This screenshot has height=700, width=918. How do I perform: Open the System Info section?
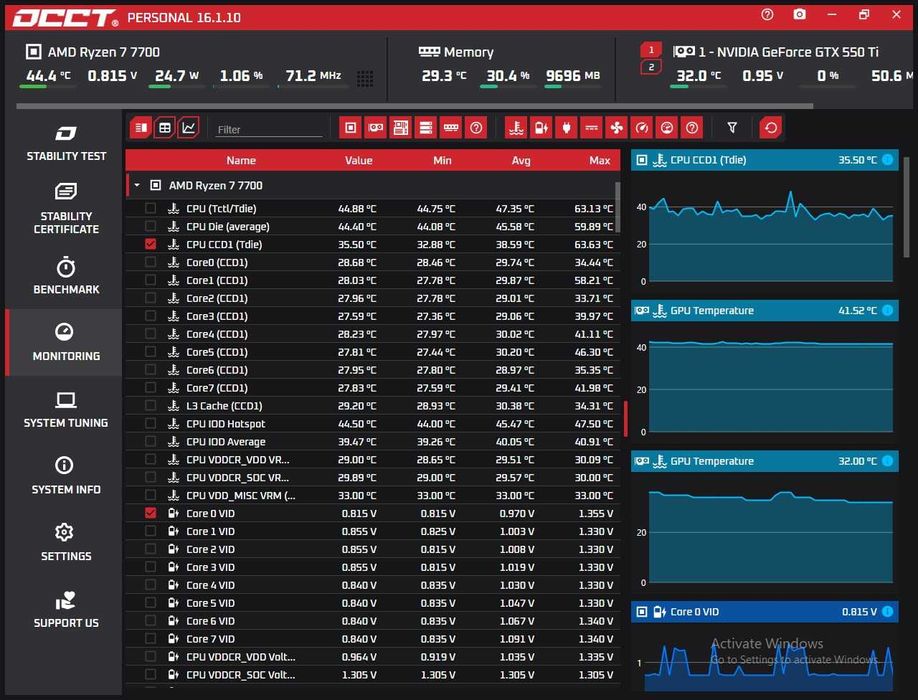pyautogui.click(x=66, y=475)
